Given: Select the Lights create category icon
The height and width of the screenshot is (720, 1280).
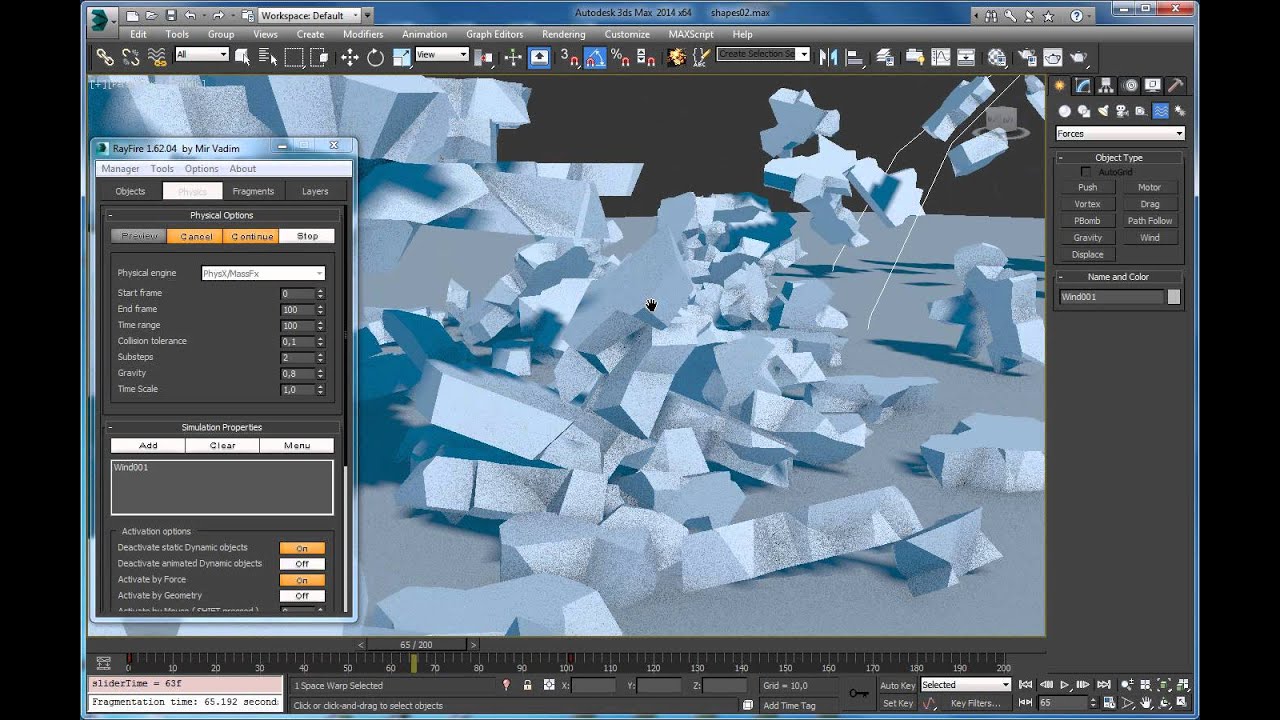Looking at the screenshot, I should click(x=1103, y=111).
